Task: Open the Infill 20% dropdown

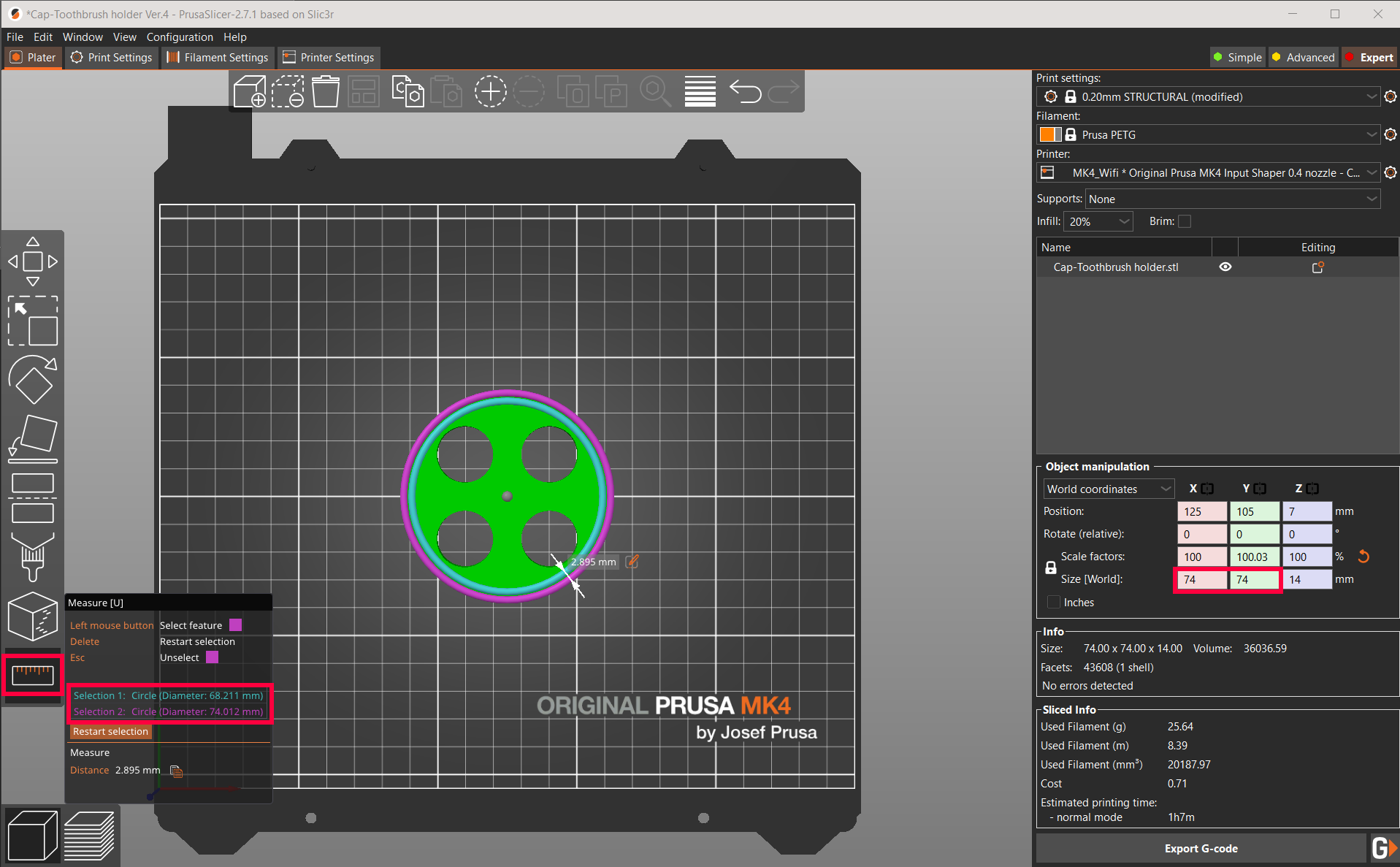Action: coord(1098,221)
